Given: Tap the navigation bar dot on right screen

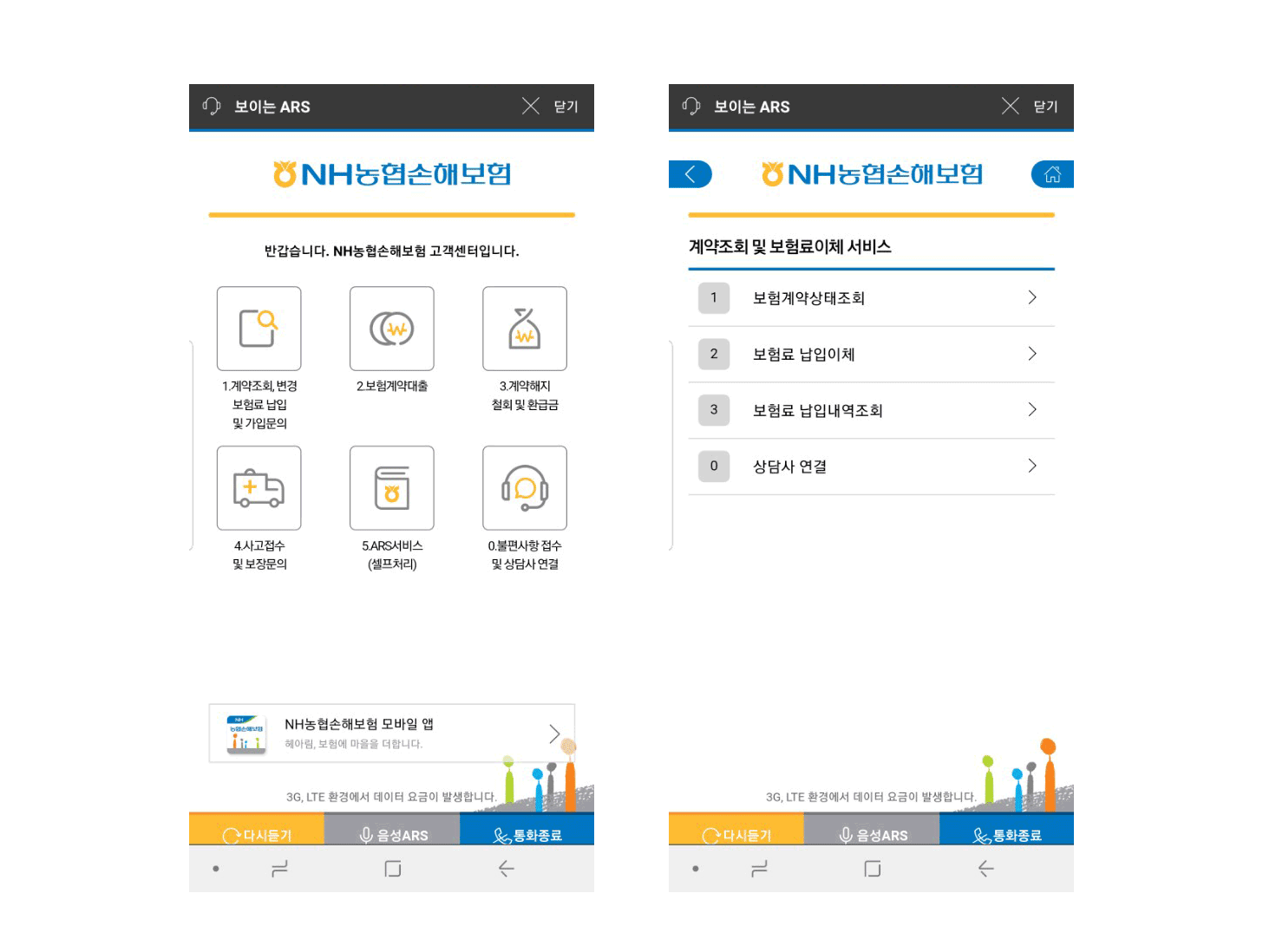Looking at the screenshot, I should click(696, 869).
